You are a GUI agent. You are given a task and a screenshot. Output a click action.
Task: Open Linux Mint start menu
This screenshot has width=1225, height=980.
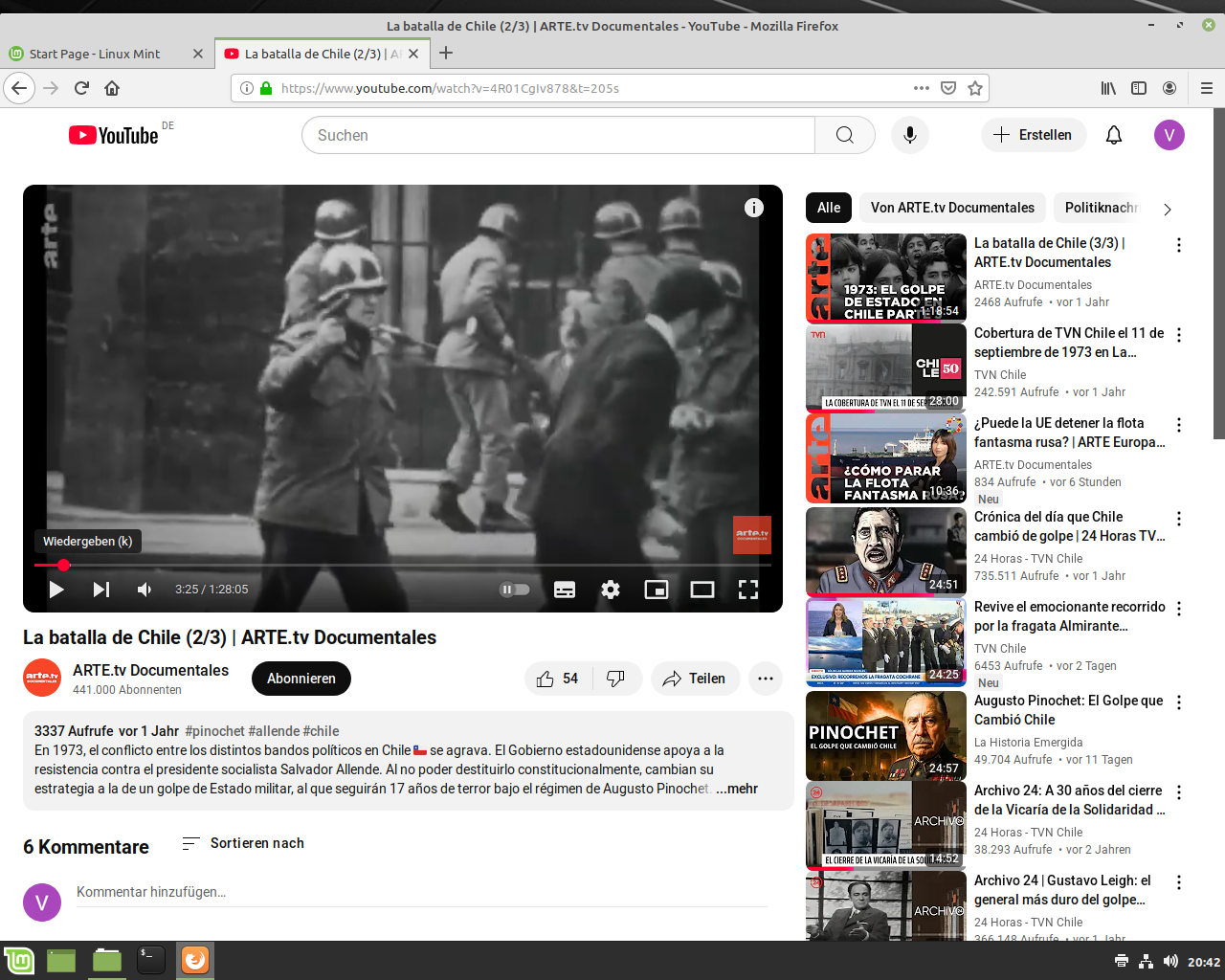click(x=19, y=960)
